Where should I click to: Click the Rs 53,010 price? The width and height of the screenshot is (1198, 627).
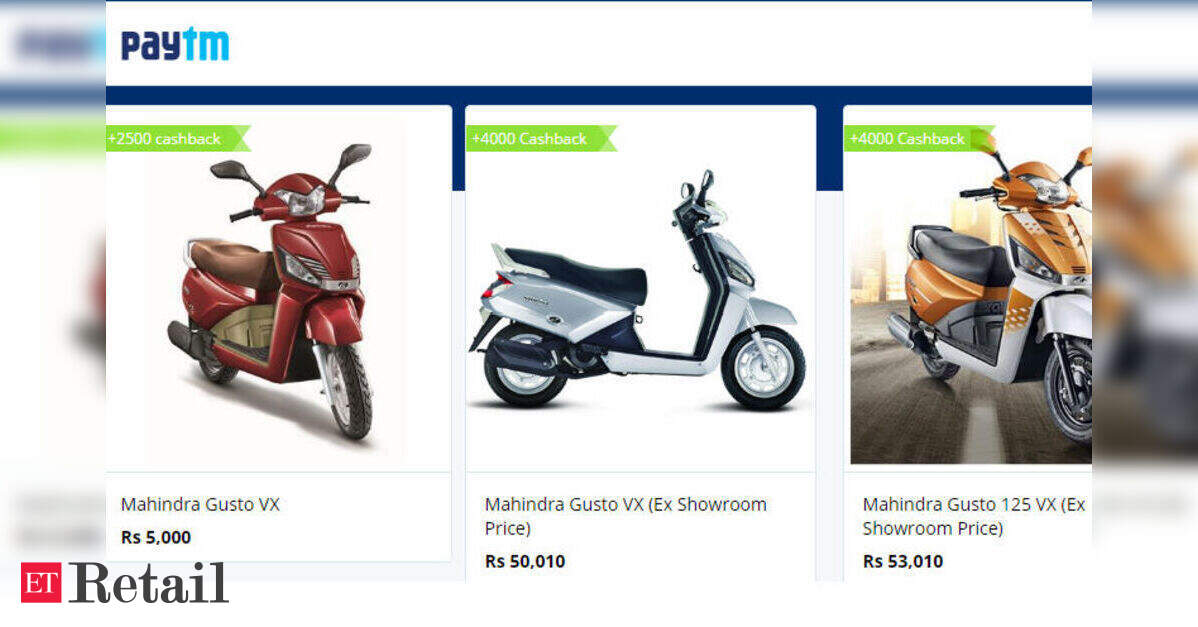point(902,561)
